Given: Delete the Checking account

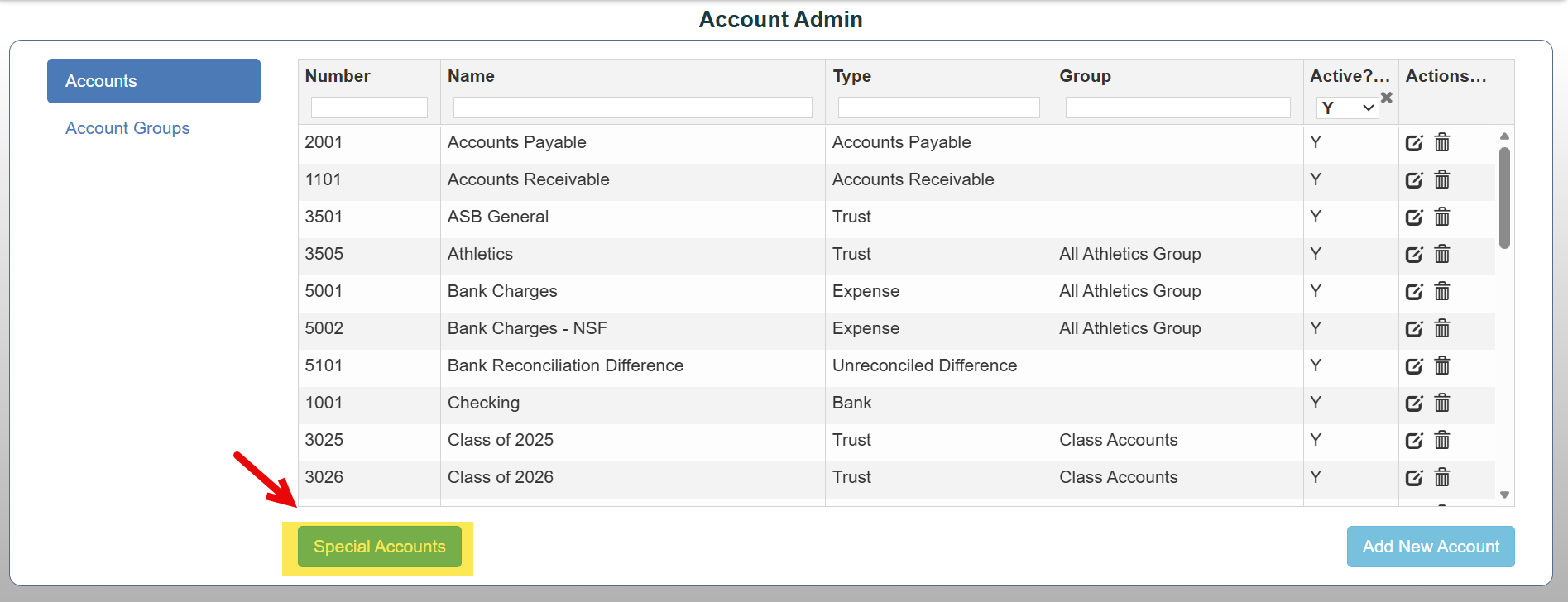Looking at the screenshot, I should pos(1442,403).
